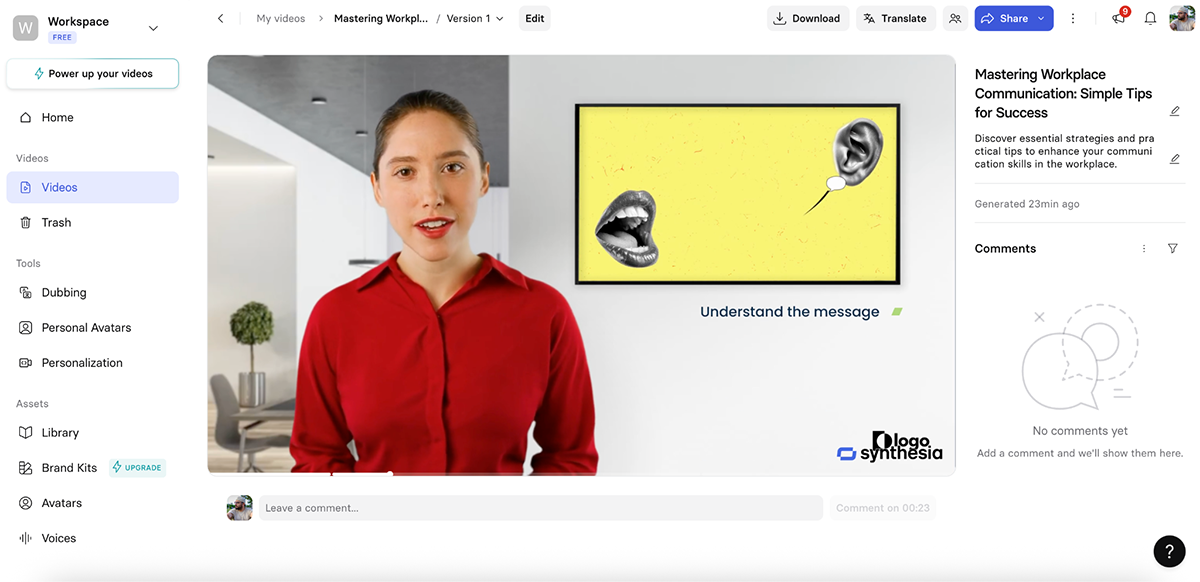Open the three-dot more options menu
Viewport: 1200px width, 582px height.
tap(1073, 18)
